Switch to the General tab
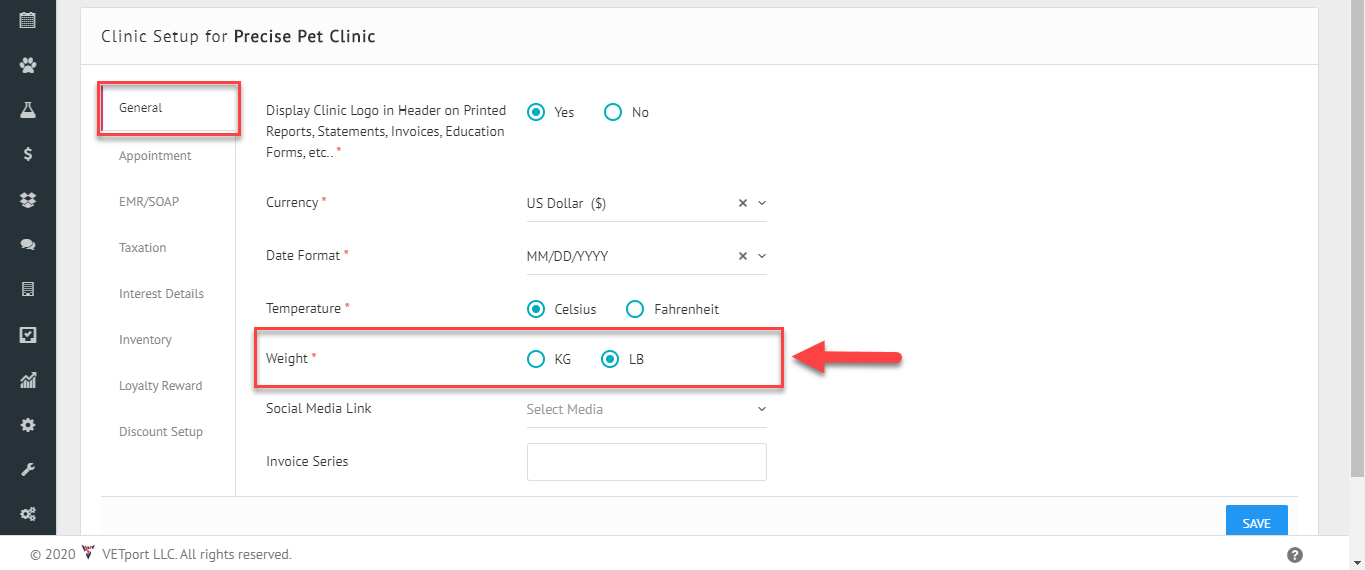1365x570 pixels. tap(169, 108)
